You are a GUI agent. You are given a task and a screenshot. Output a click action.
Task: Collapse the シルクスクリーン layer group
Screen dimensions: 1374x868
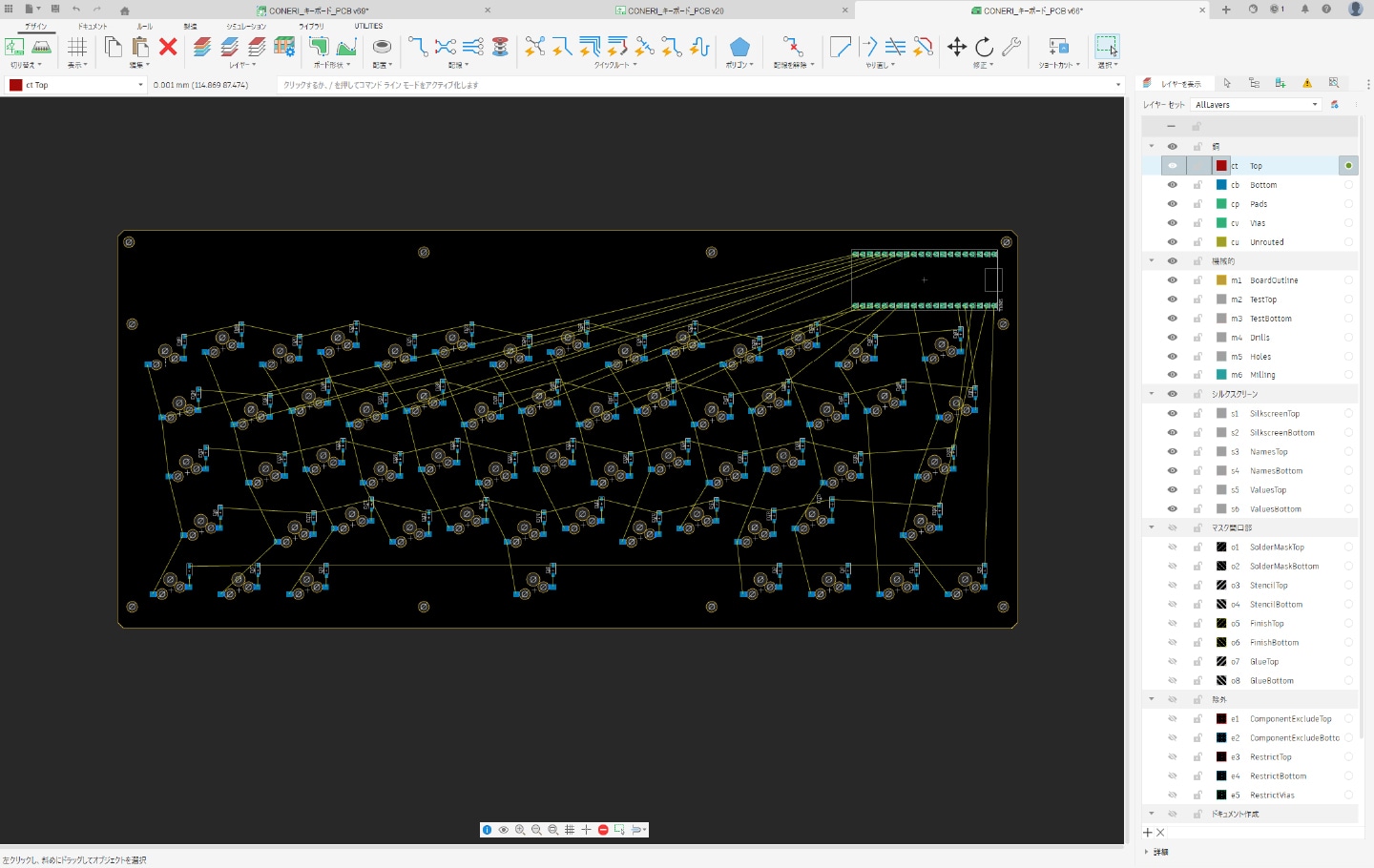(1152, 394)
